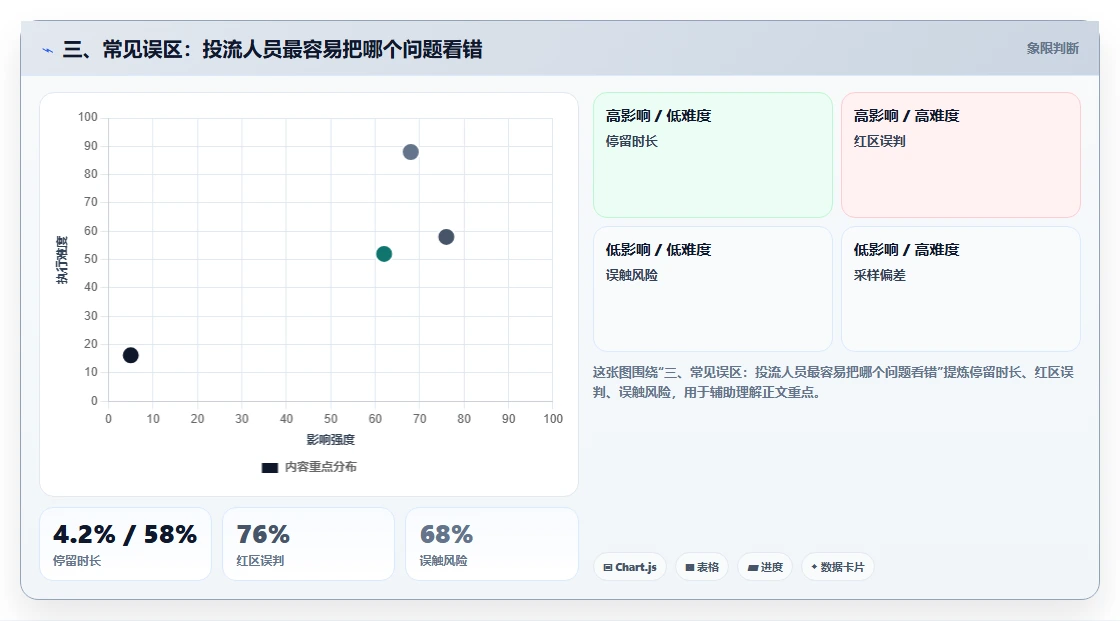Click the 数据卡片 tag chip
This screenshot has width=1120, height=621.
click(837, 567)
